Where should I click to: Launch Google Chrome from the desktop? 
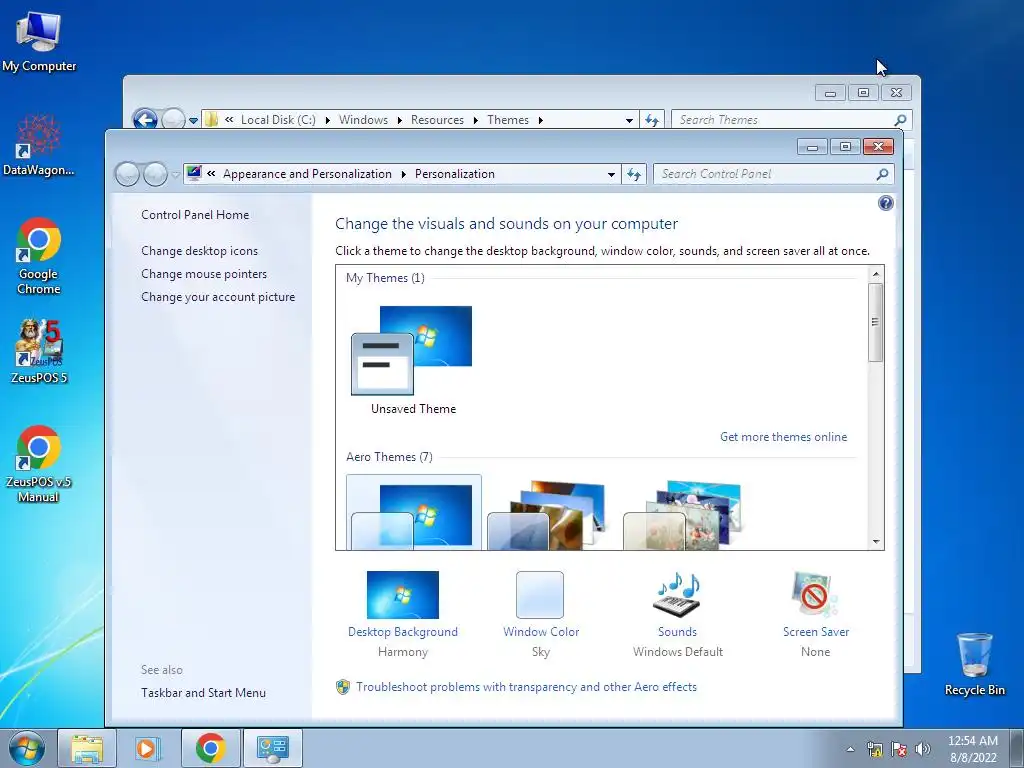(39, 255)
